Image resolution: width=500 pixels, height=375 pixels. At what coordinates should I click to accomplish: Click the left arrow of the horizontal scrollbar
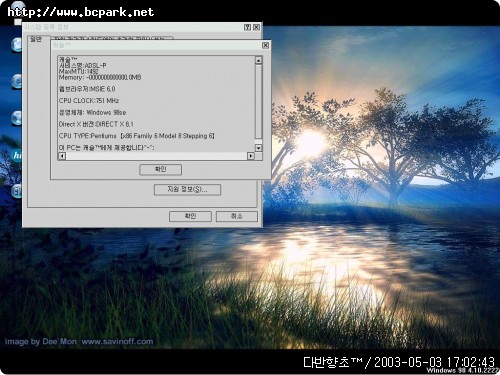[x=62, y=156]
